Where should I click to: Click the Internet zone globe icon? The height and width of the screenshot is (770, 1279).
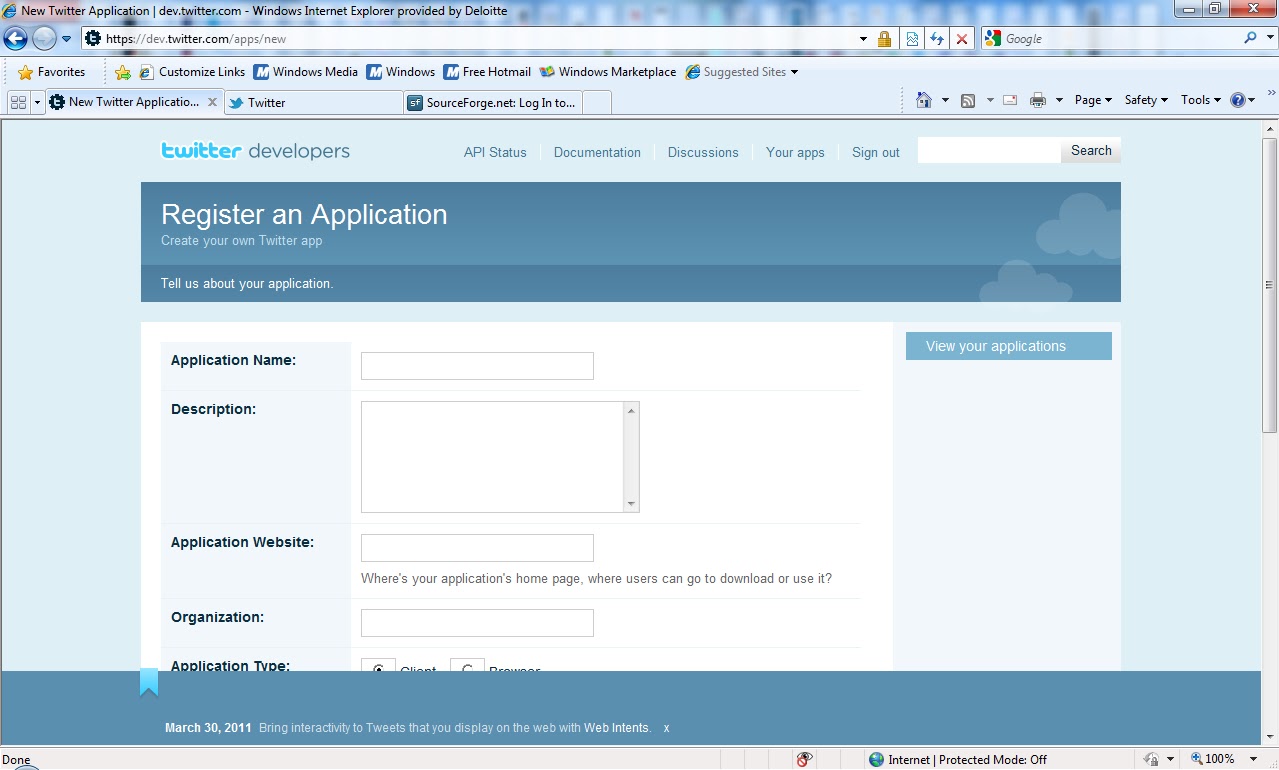coord(877,759)
